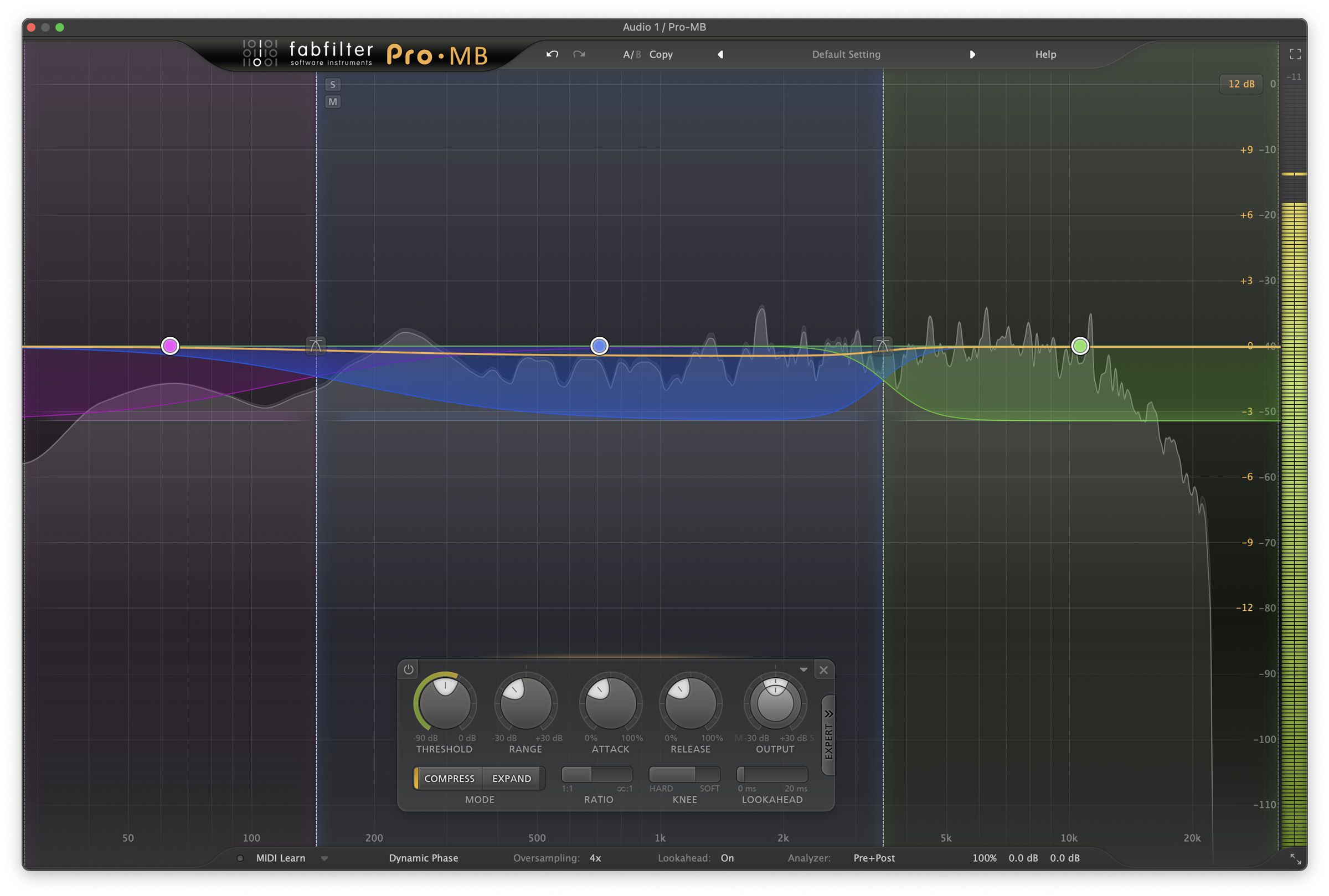Toggle A/B comparison state

(631, 54)
